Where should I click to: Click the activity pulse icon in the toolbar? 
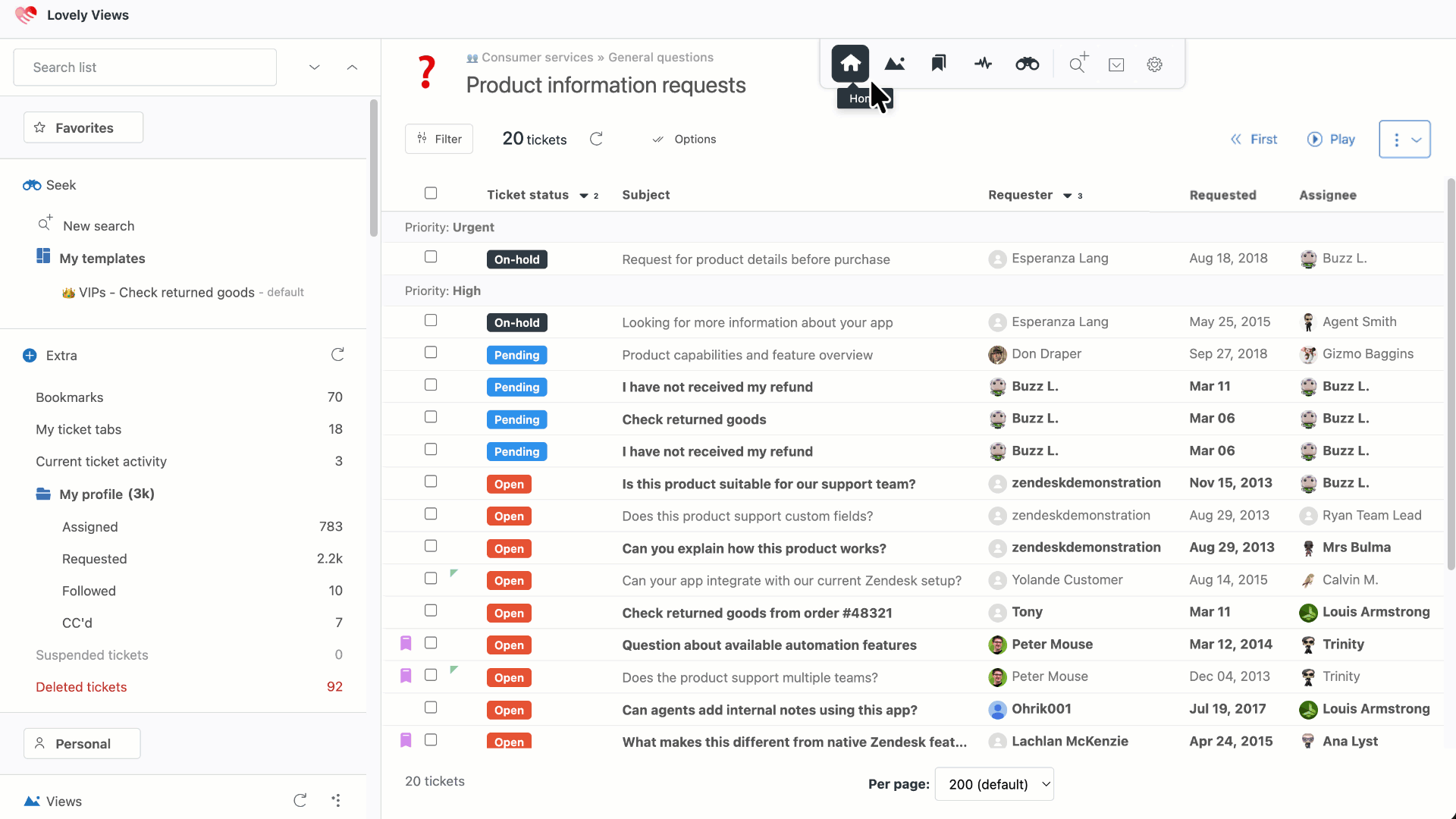point(983,64)
